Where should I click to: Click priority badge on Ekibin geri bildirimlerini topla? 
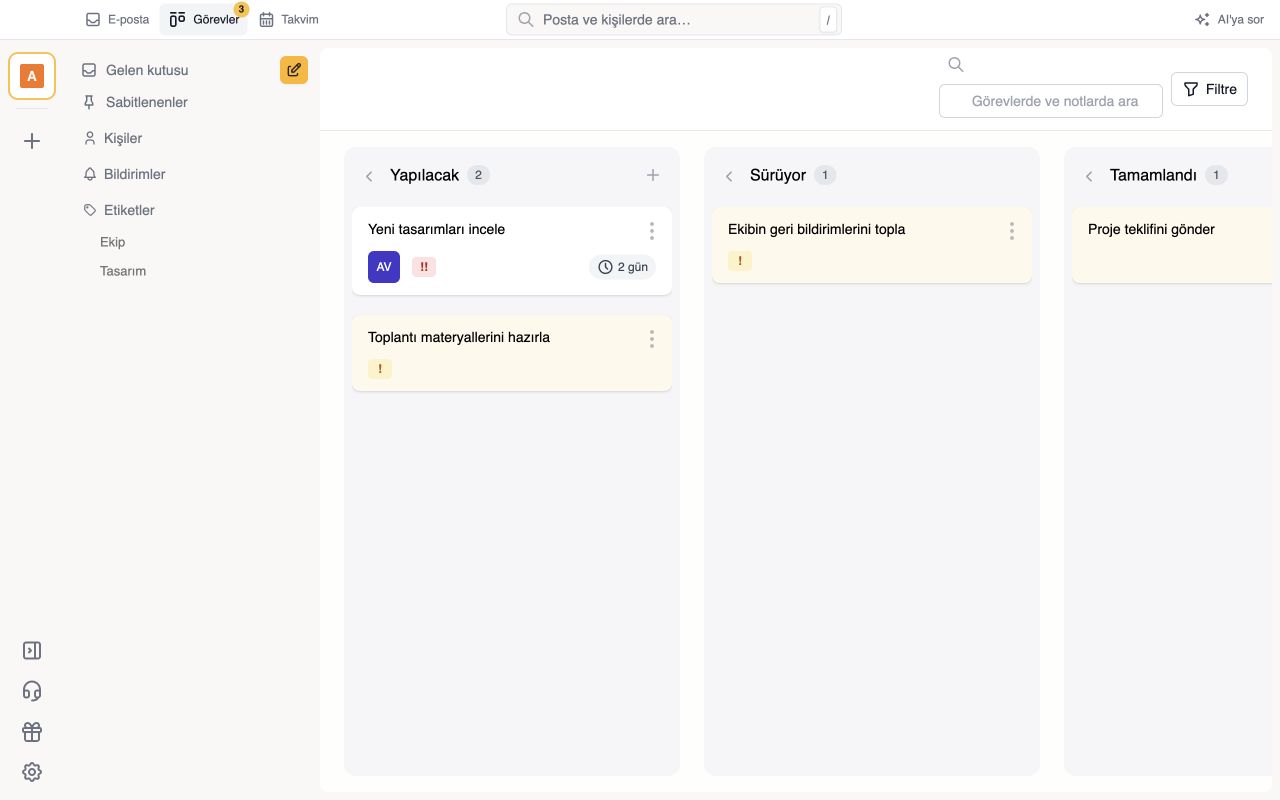point(740,261)
